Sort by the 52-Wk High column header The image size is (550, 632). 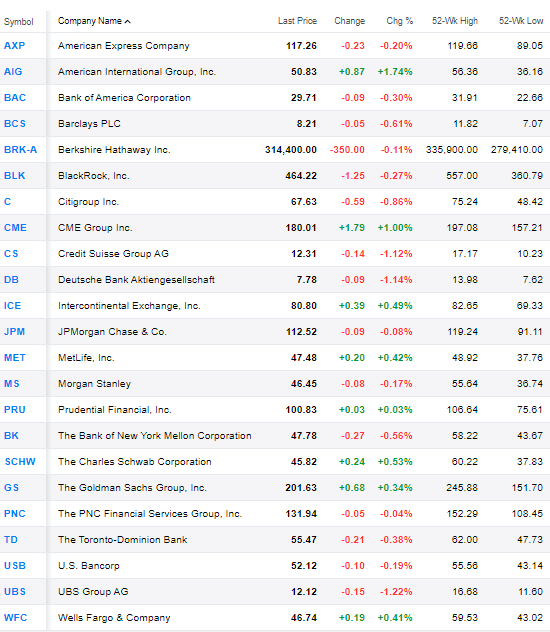coord(455,21)
